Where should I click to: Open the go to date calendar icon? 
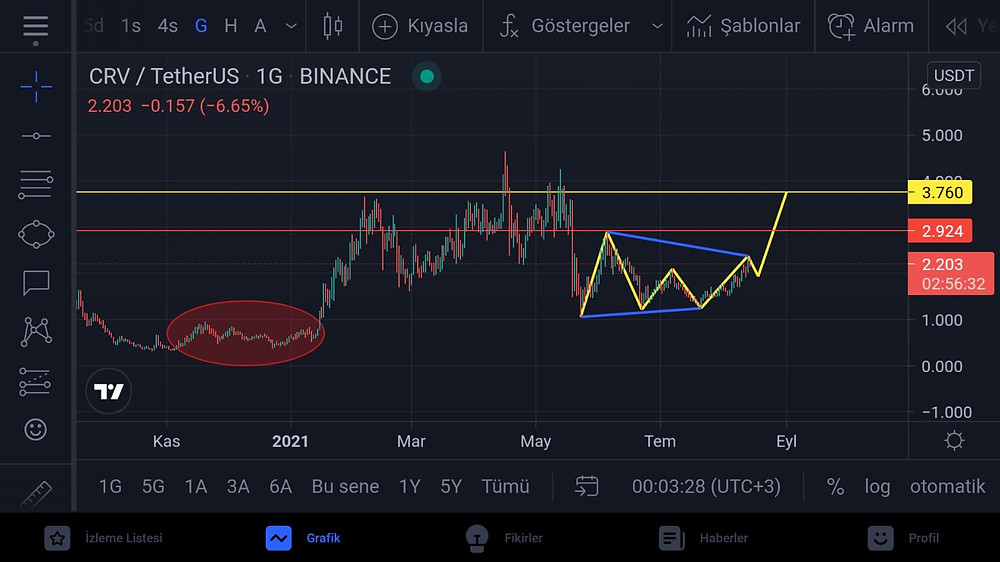click(586, 486)
